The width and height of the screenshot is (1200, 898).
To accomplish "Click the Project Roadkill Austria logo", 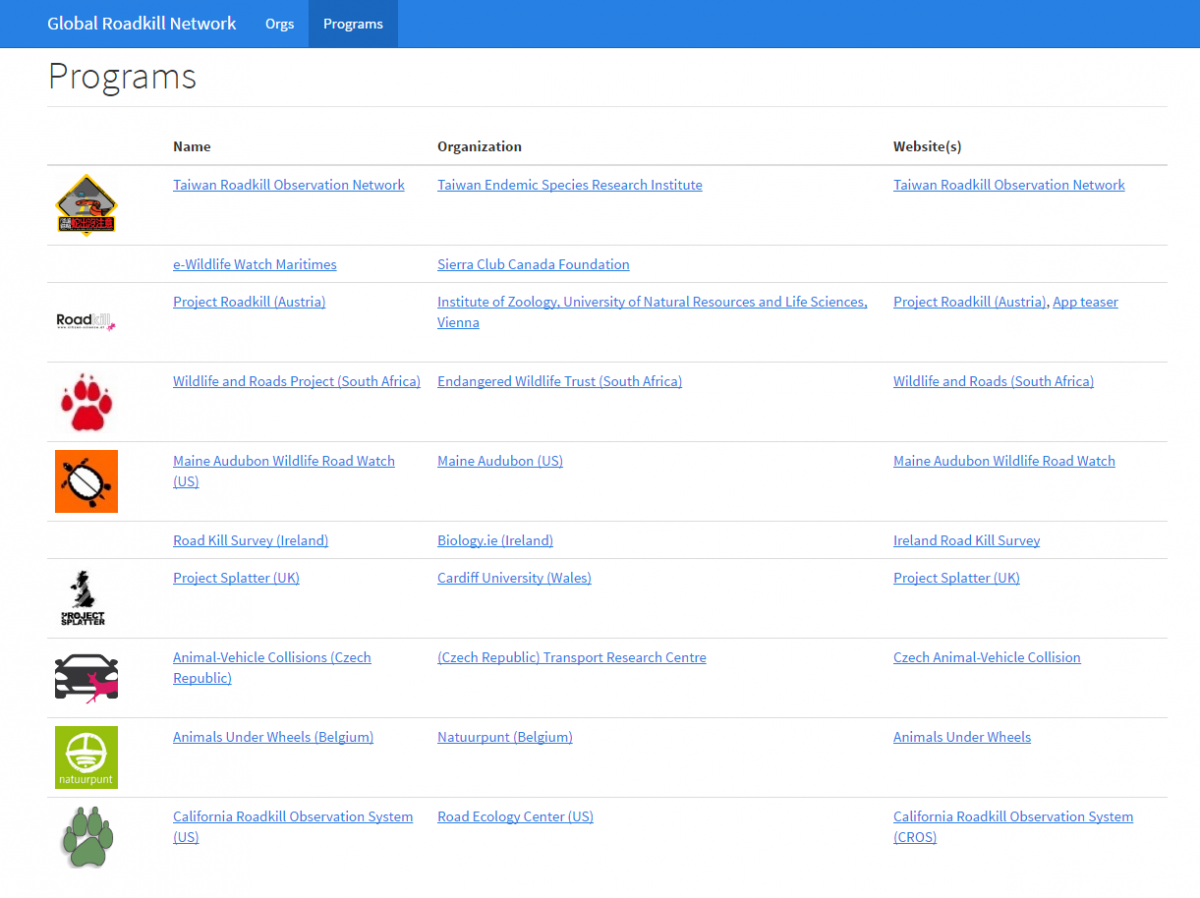I will [x=86, y=321].
